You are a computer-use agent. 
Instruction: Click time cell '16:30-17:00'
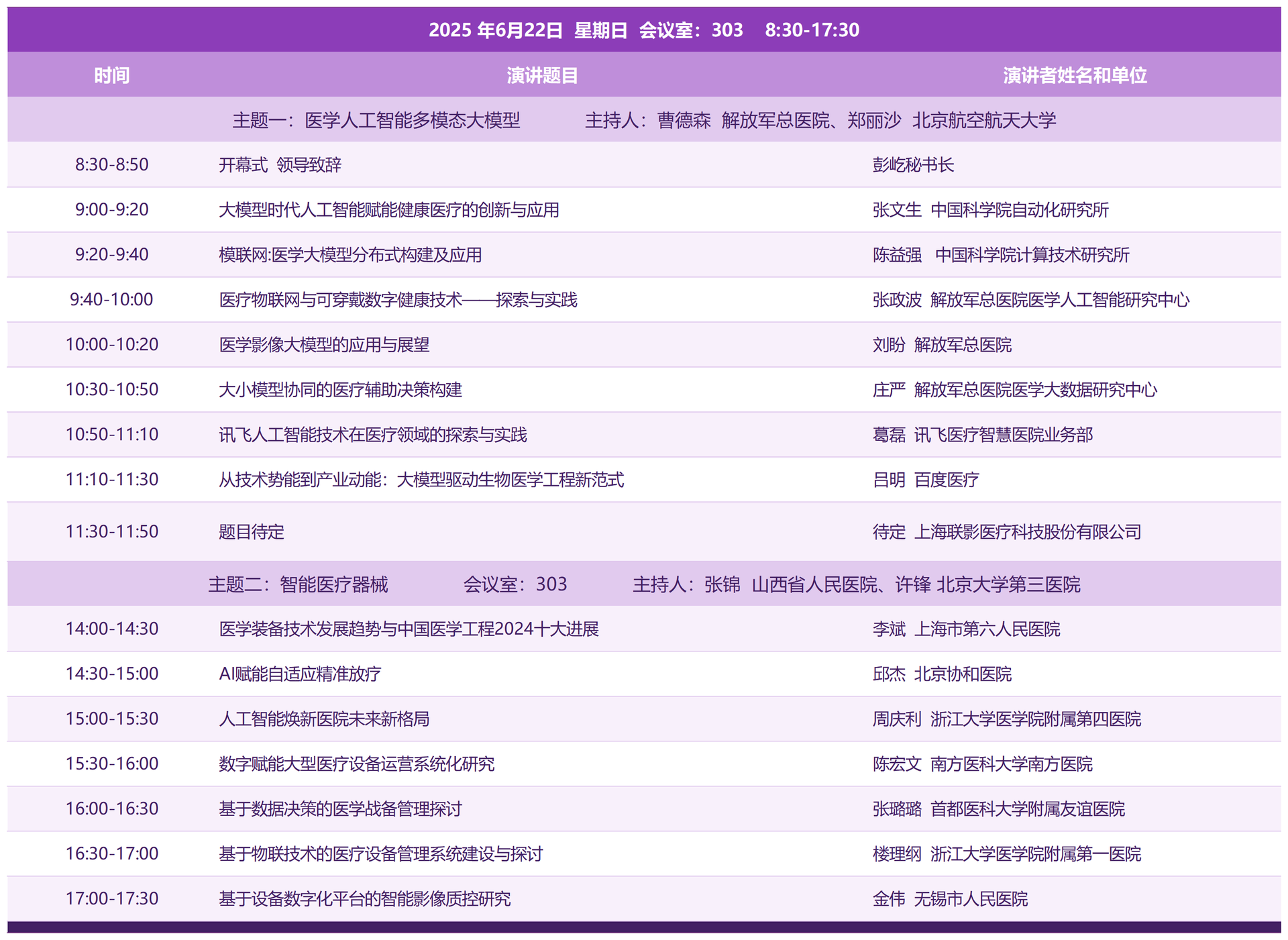[x=111, y=853]
